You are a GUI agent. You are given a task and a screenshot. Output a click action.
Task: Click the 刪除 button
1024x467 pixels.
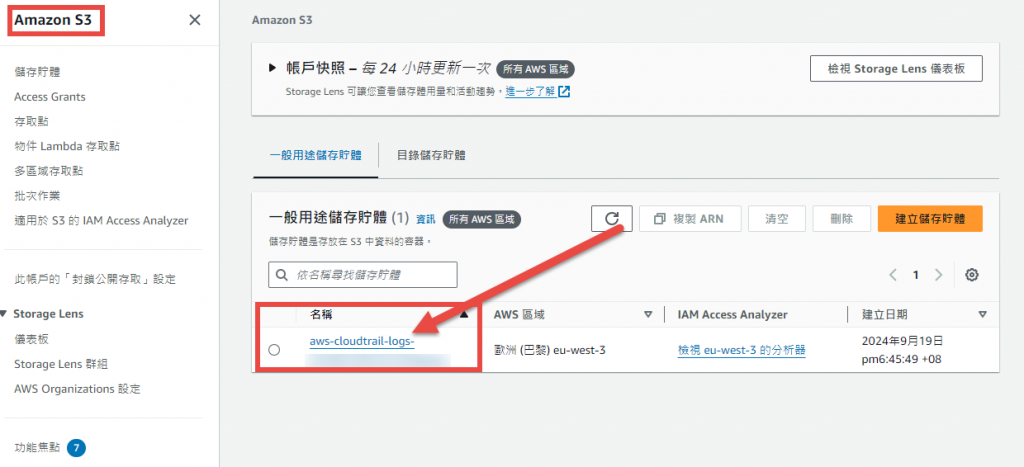point(842,219)
